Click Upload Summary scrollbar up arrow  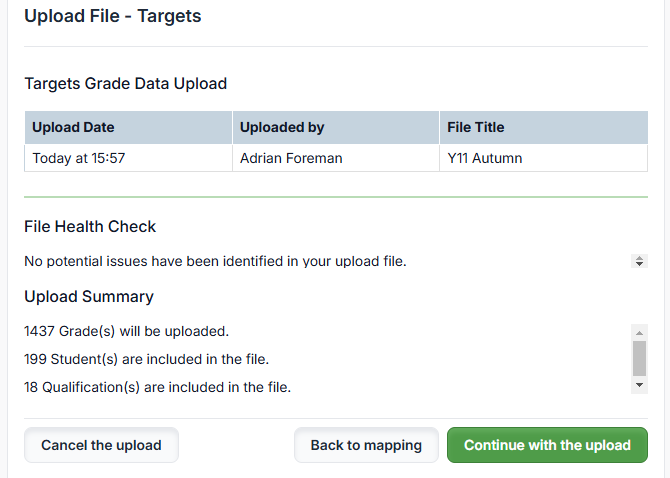[639, 333]
